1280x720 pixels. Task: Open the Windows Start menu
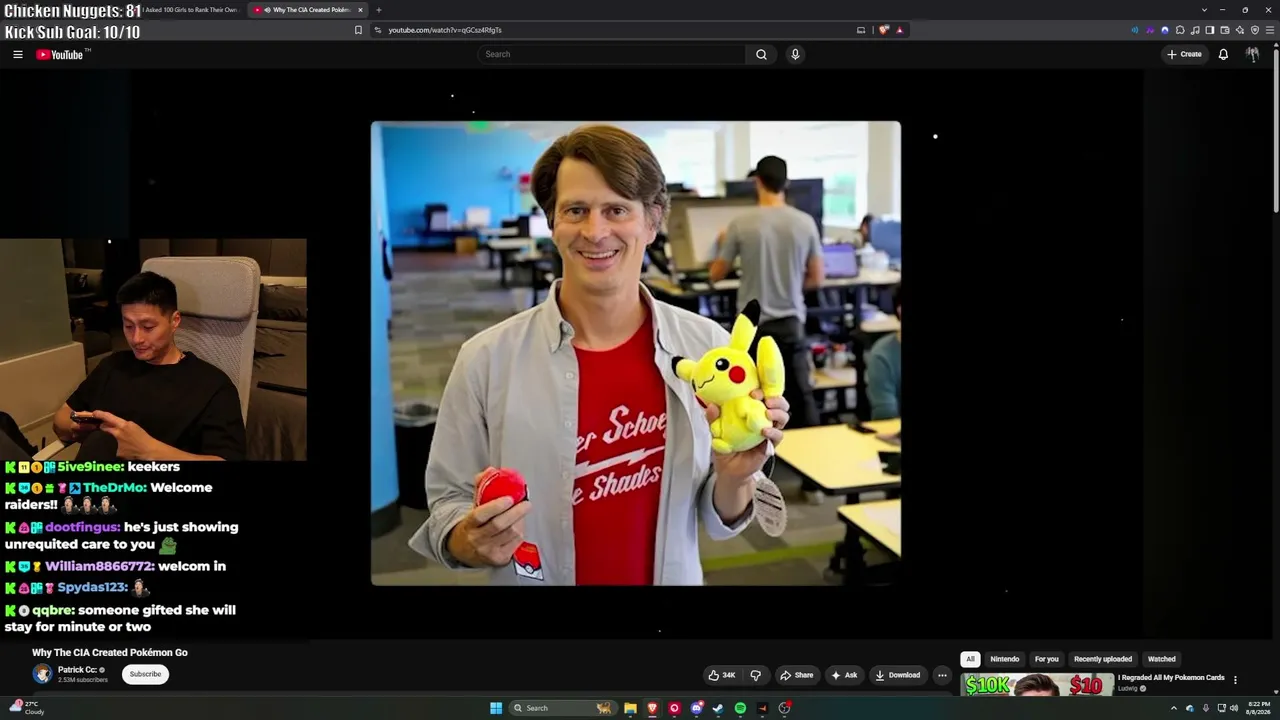[496, 708]
